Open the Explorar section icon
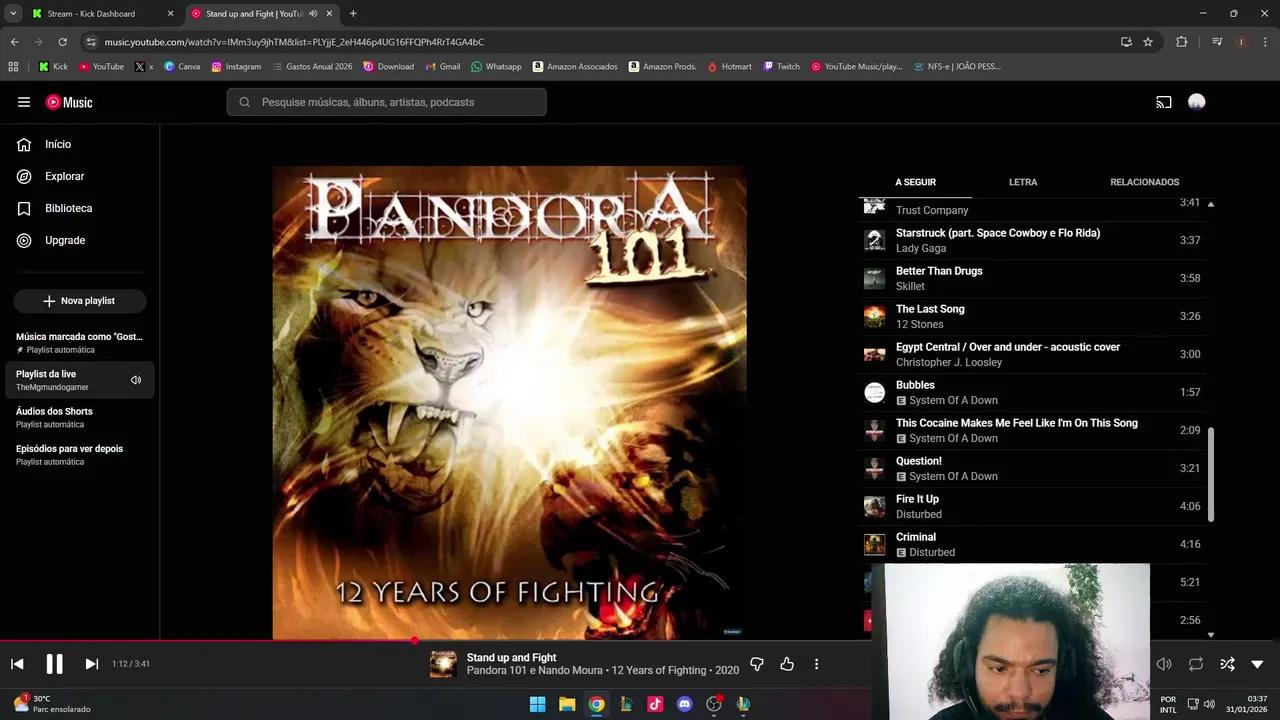 (25, 176)
